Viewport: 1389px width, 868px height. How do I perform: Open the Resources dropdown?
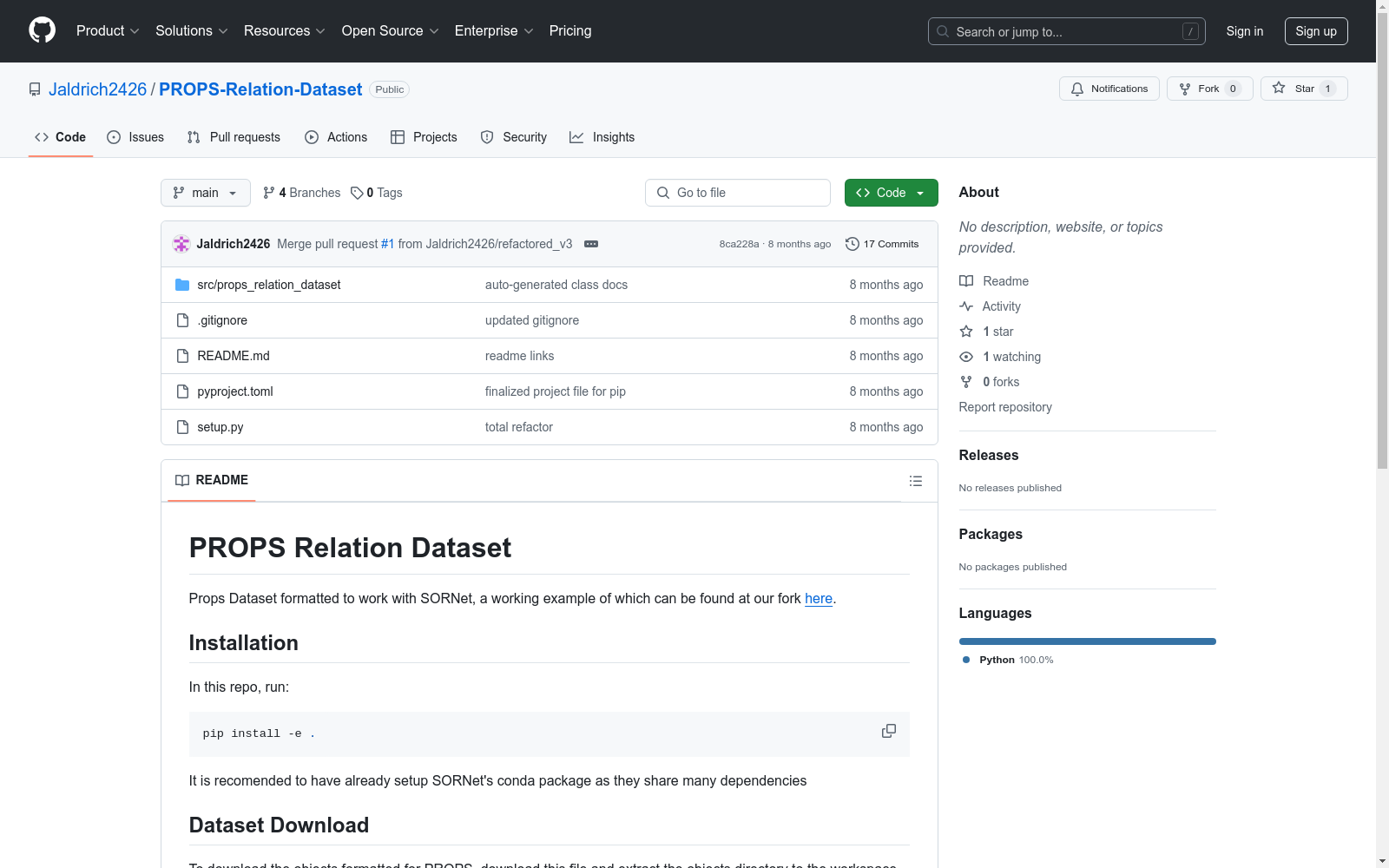(x=285, y=31)
